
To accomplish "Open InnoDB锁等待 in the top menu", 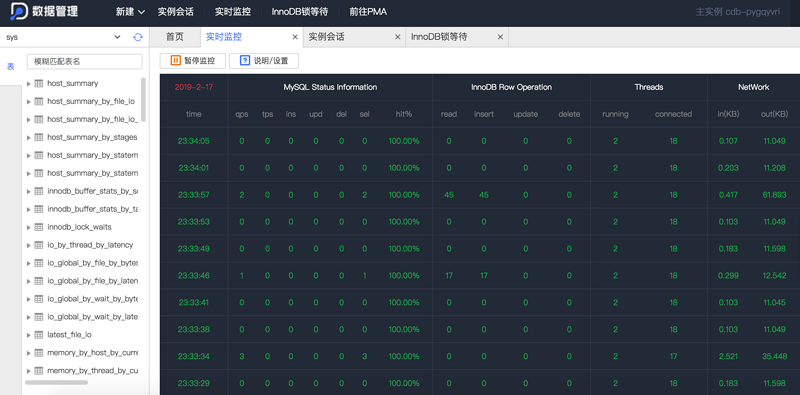I will click(299, 12).
